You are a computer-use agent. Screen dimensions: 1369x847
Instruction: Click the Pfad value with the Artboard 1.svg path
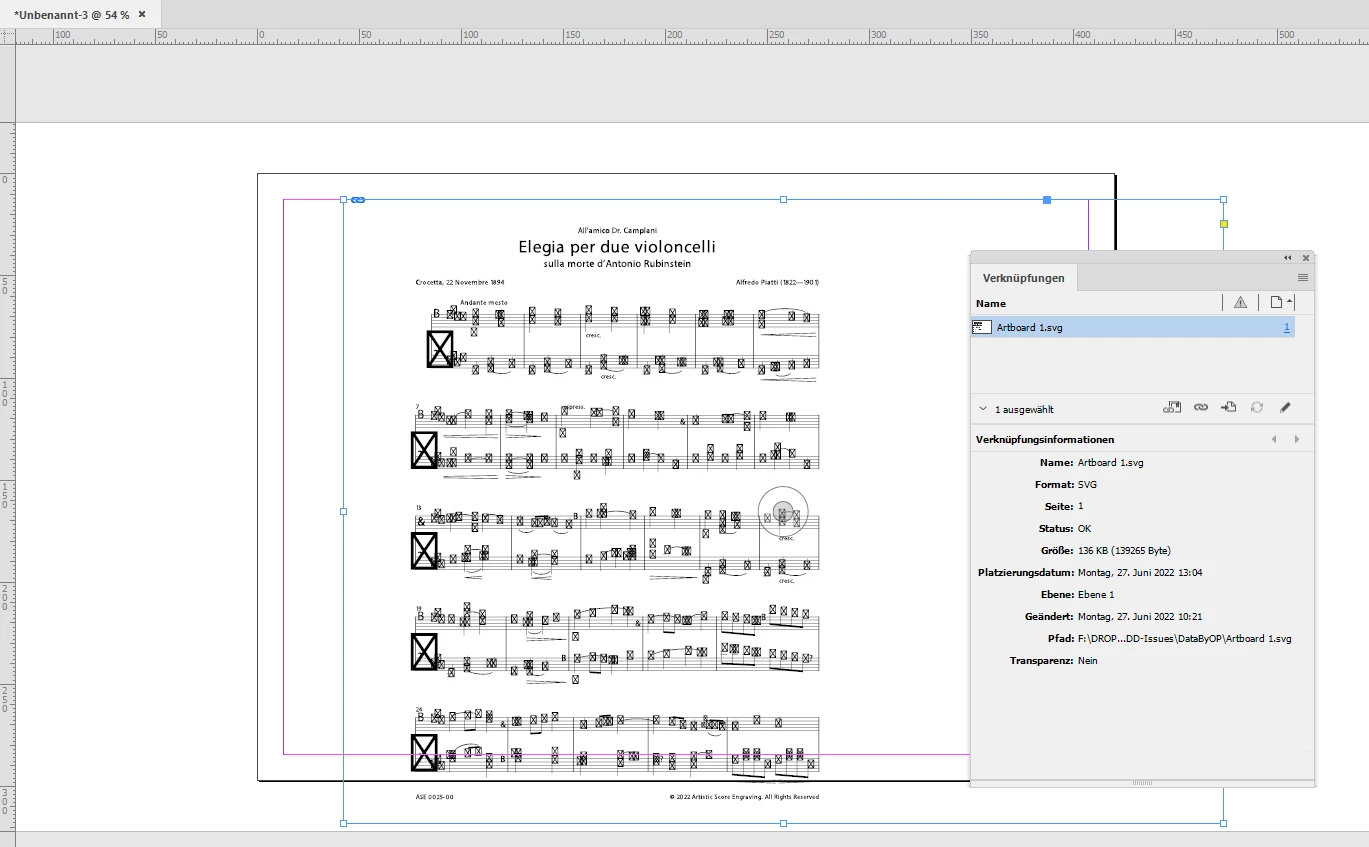[1184, 638]
